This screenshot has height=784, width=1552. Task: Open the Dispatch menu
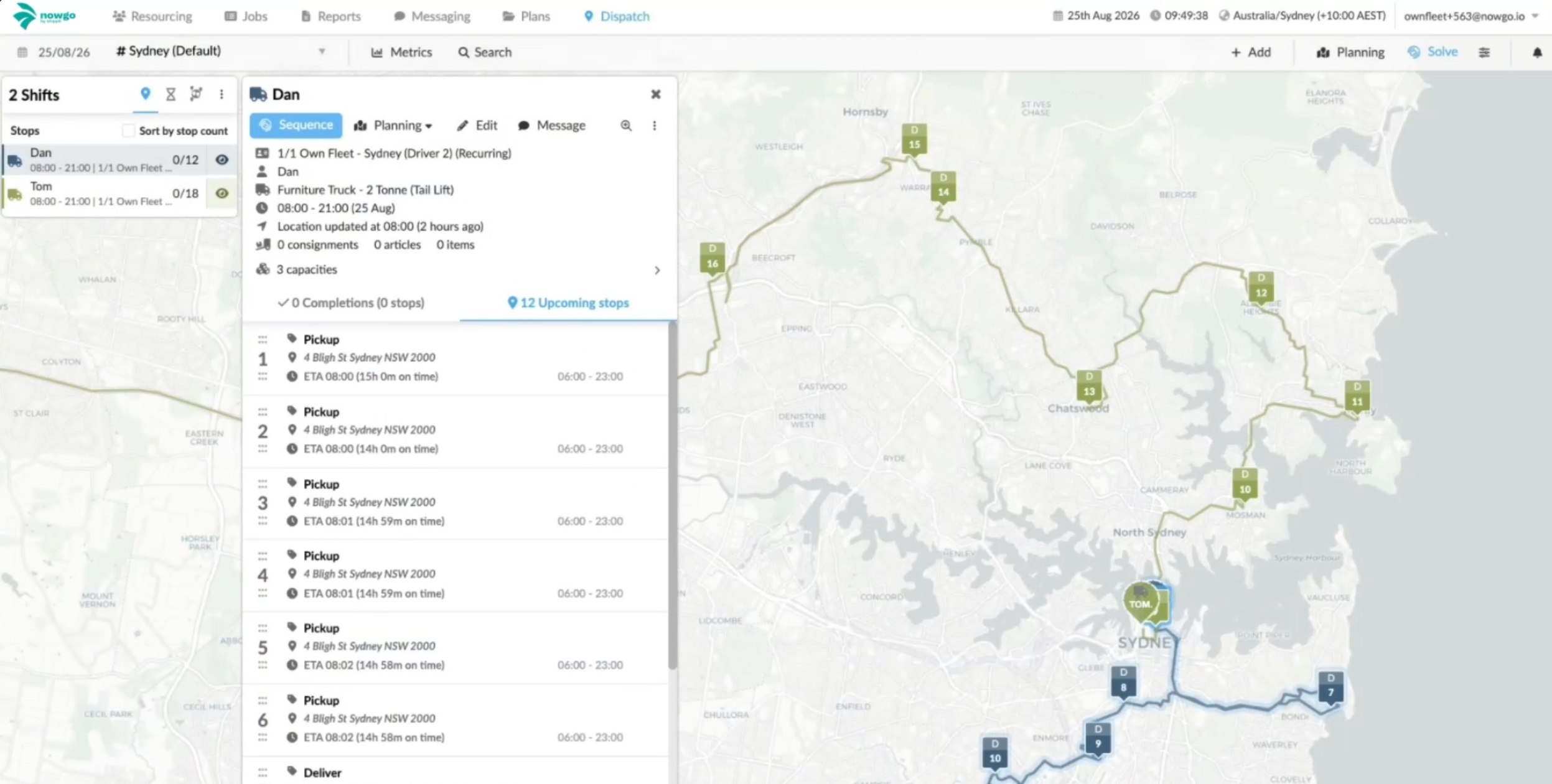click(x=617, y=16)
